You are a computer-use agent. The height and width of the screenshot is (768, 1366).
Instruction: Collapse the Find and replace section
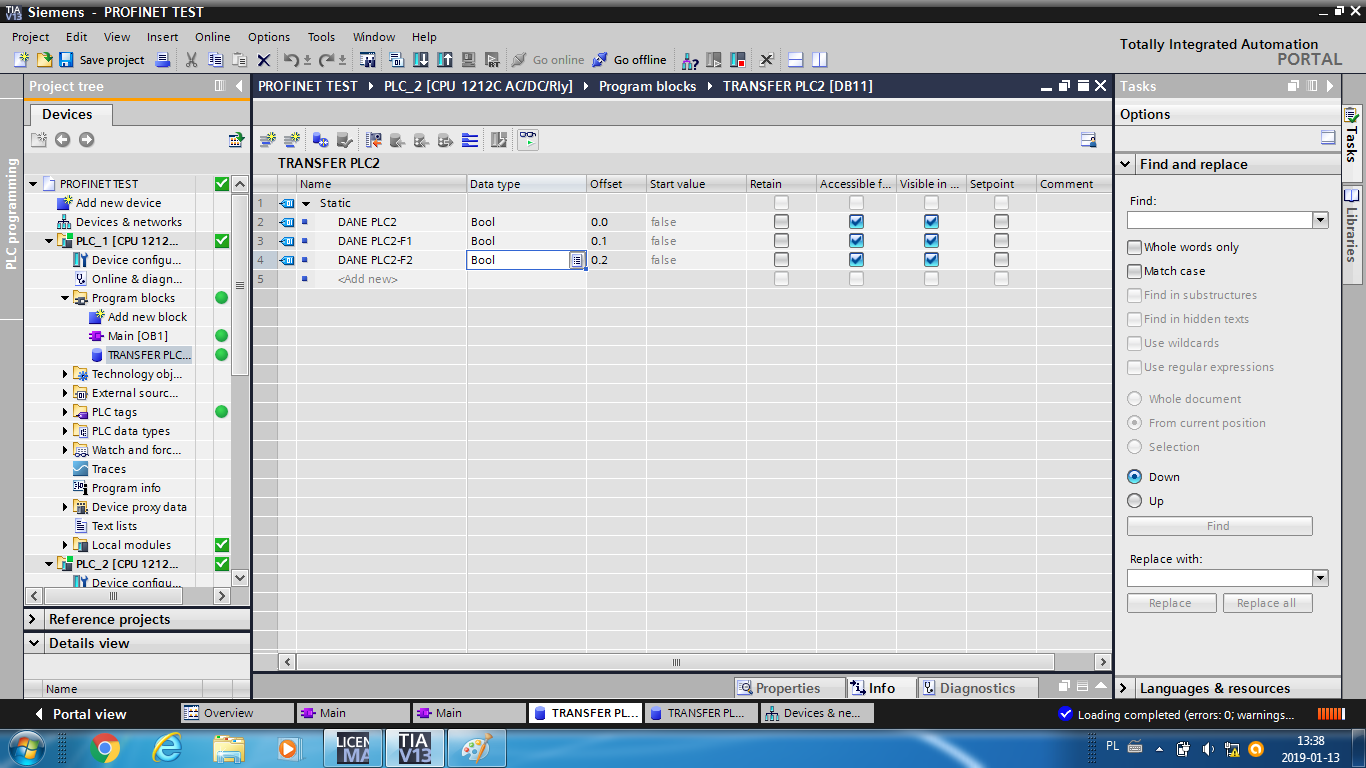tap(1125, 164)
